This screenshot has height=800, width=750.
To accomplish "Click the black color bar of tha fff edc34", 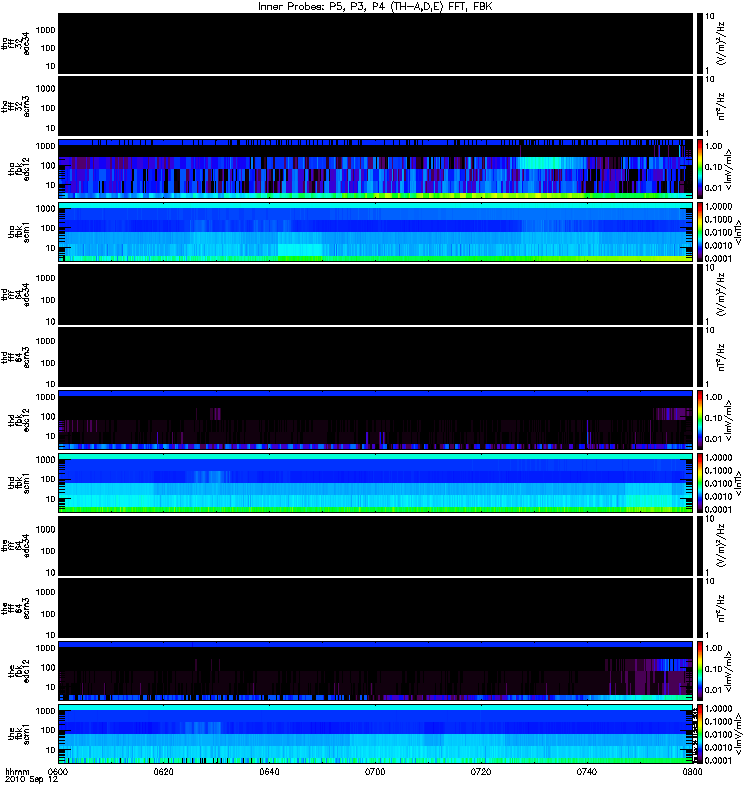I will (699, 44).
